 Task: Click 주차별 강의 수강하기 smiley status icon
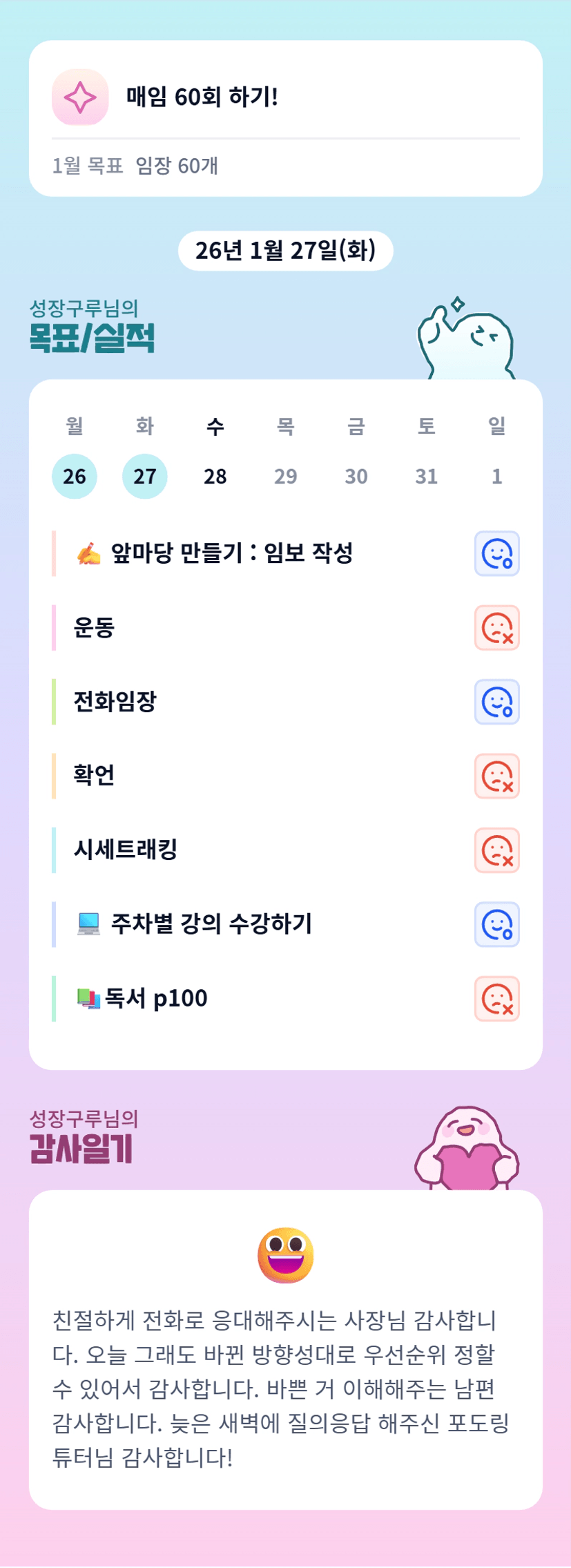(496, 924)
